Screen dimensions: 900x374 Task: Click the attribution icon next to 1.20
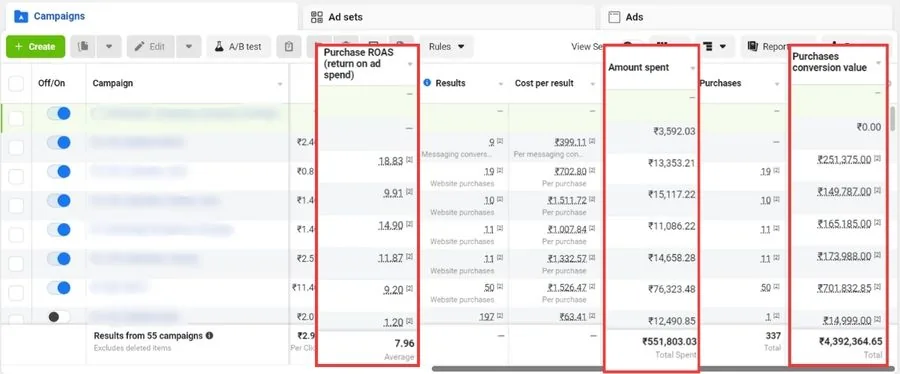click(409, 321)
